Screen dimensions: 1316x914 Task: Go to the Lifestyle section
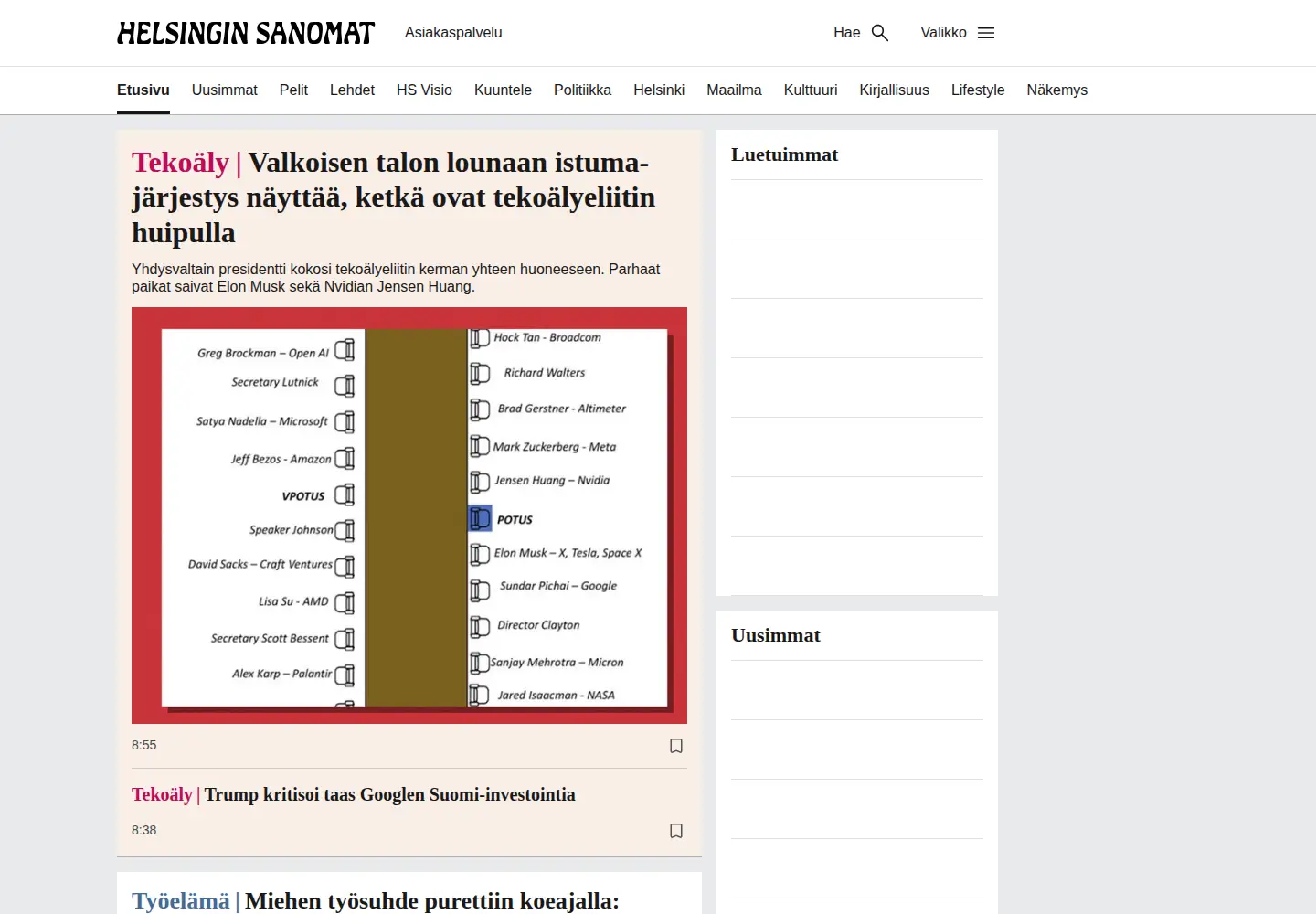point(978,90)
